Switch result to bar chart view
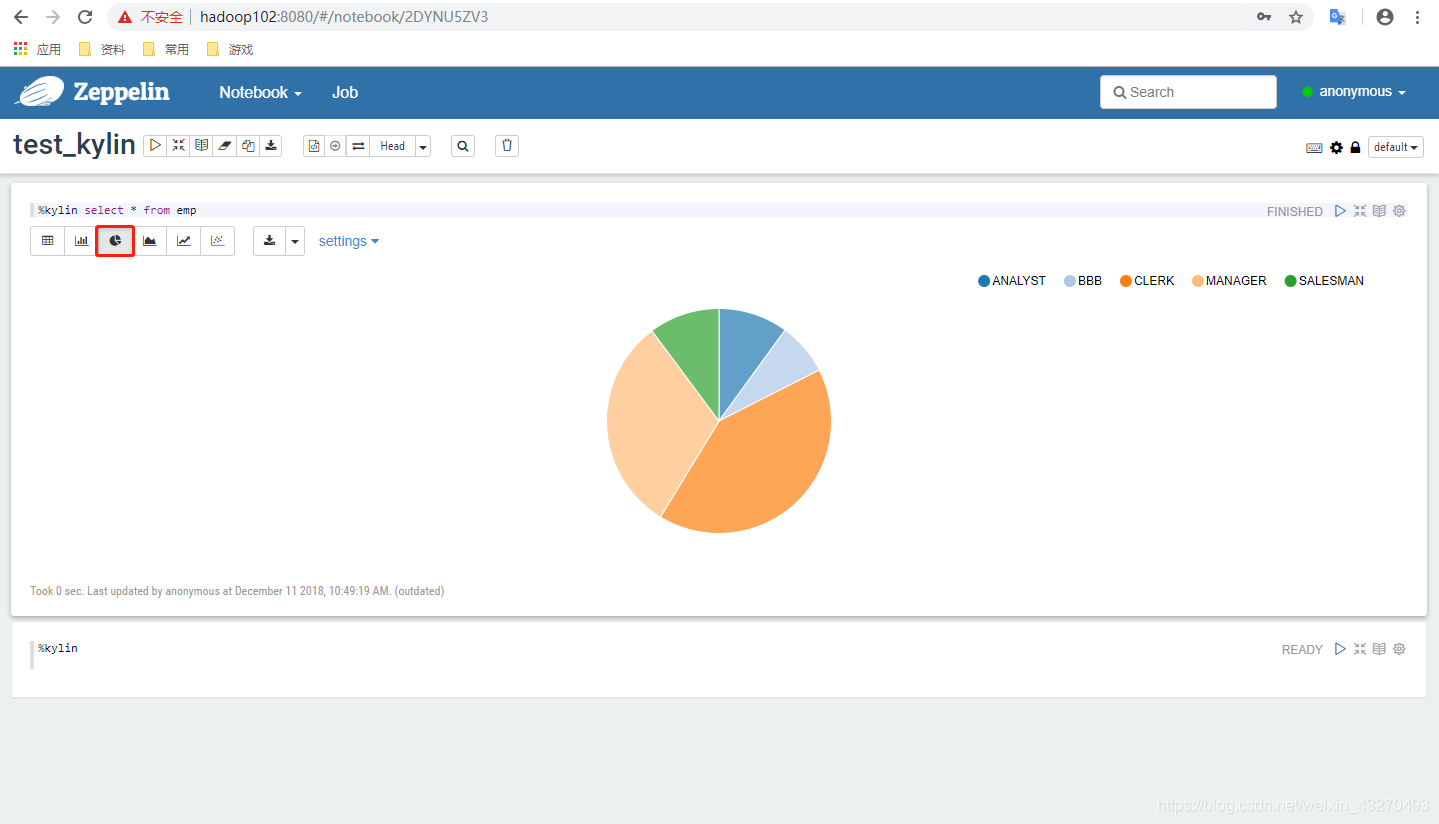The height and width of the screenshot is (824, 1439). coord(81,241)
